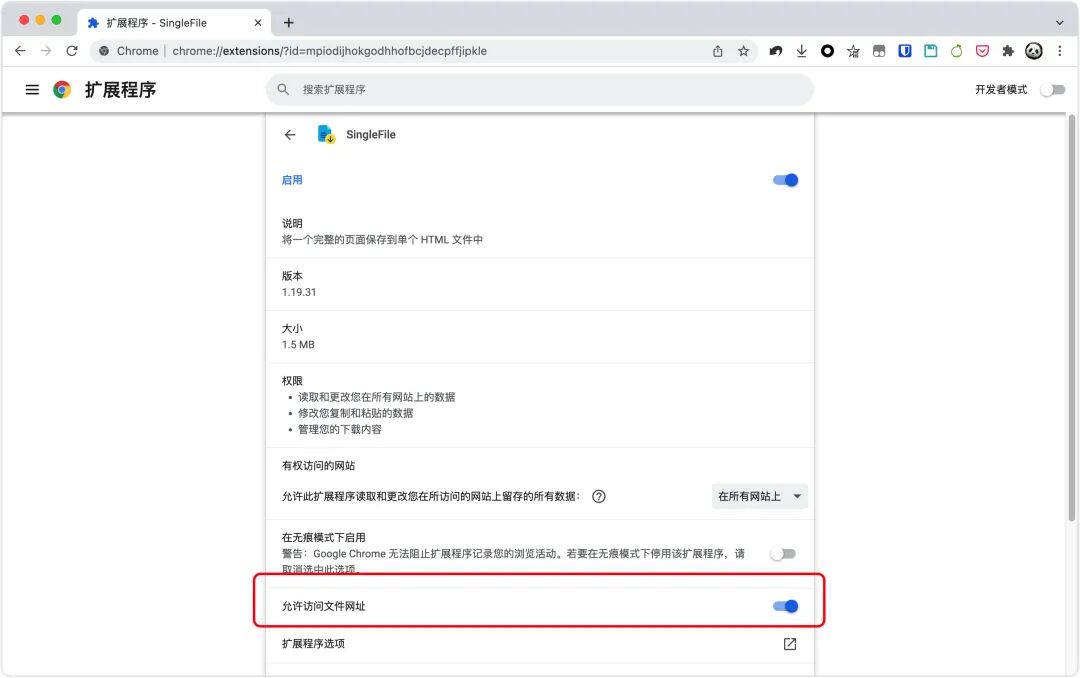Click the site info icon before Chrome

point(104,51)
